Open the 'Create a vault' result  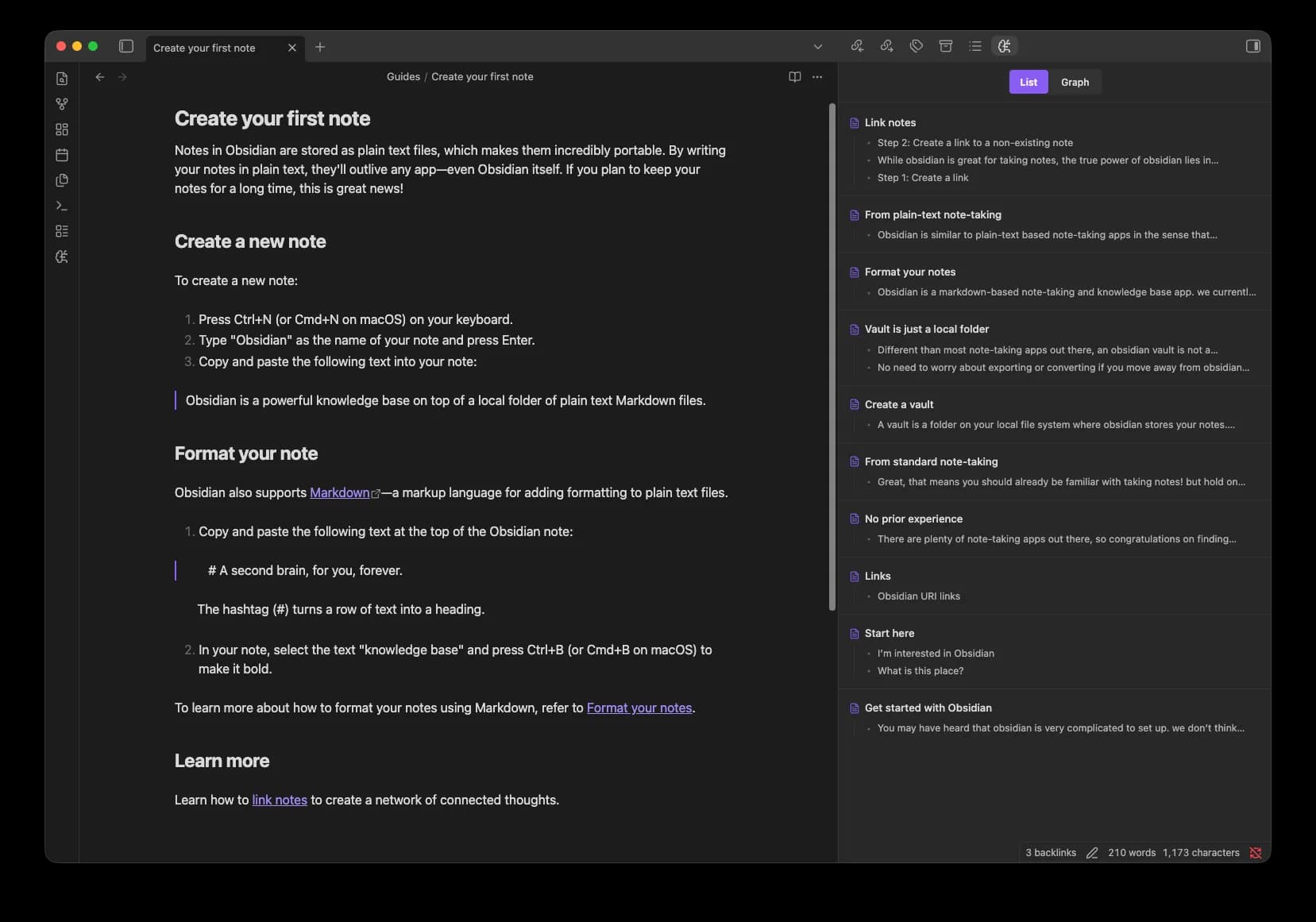coord(899,404)
